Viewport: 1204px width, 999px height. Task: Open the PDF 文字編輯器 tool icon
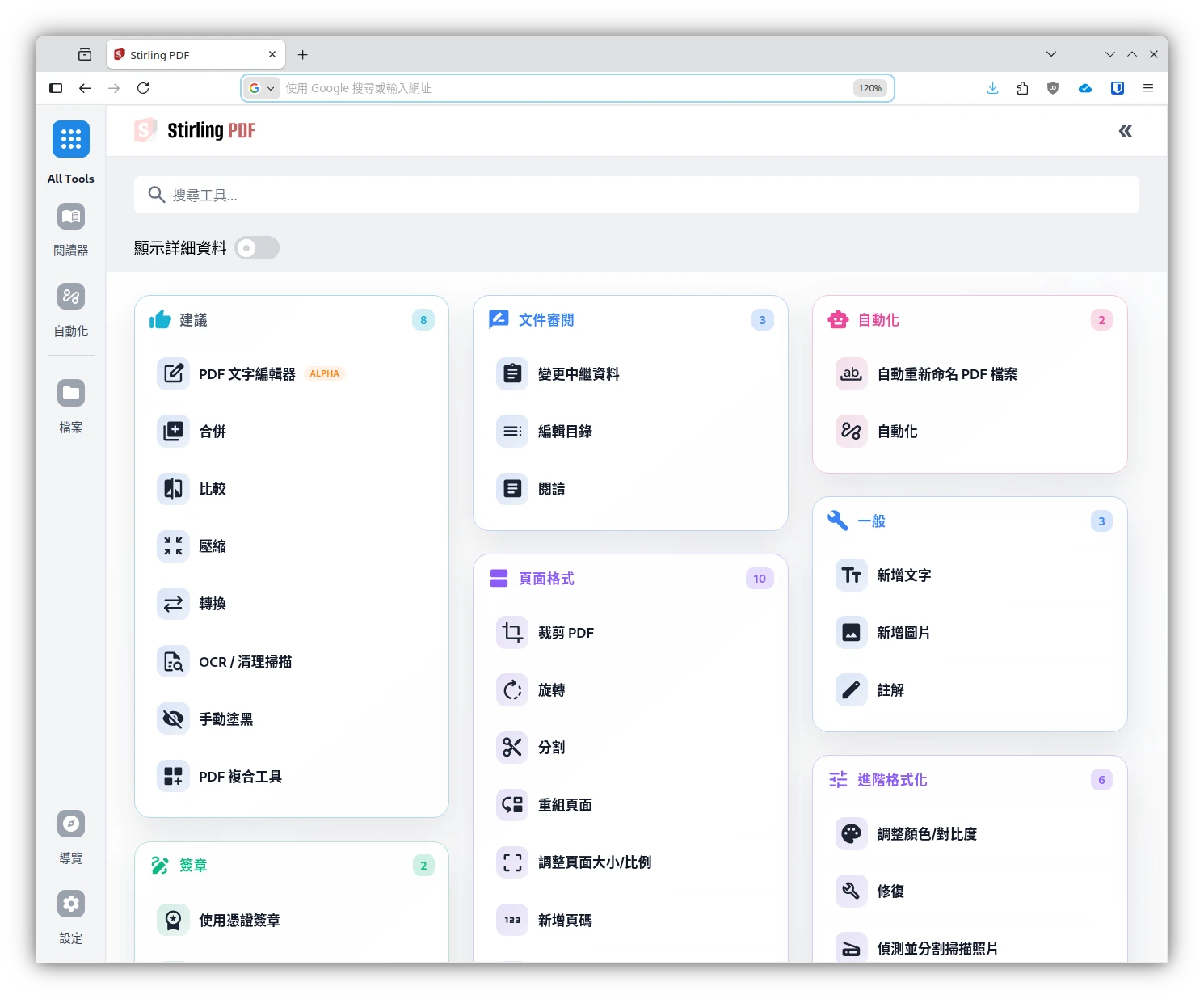[x=173, y=373]
